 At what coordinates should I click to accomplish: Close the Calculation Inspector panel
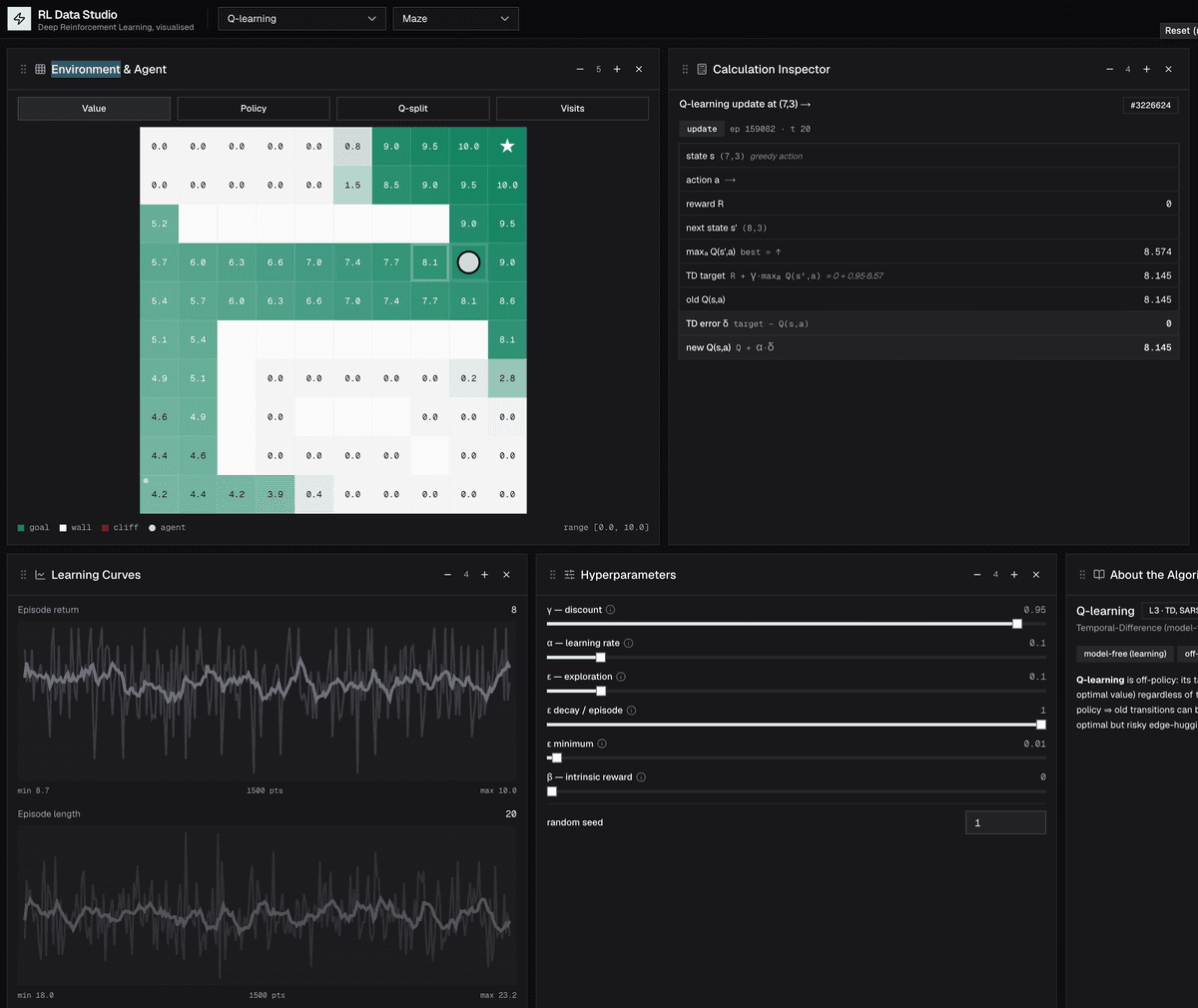point(1168,70)
